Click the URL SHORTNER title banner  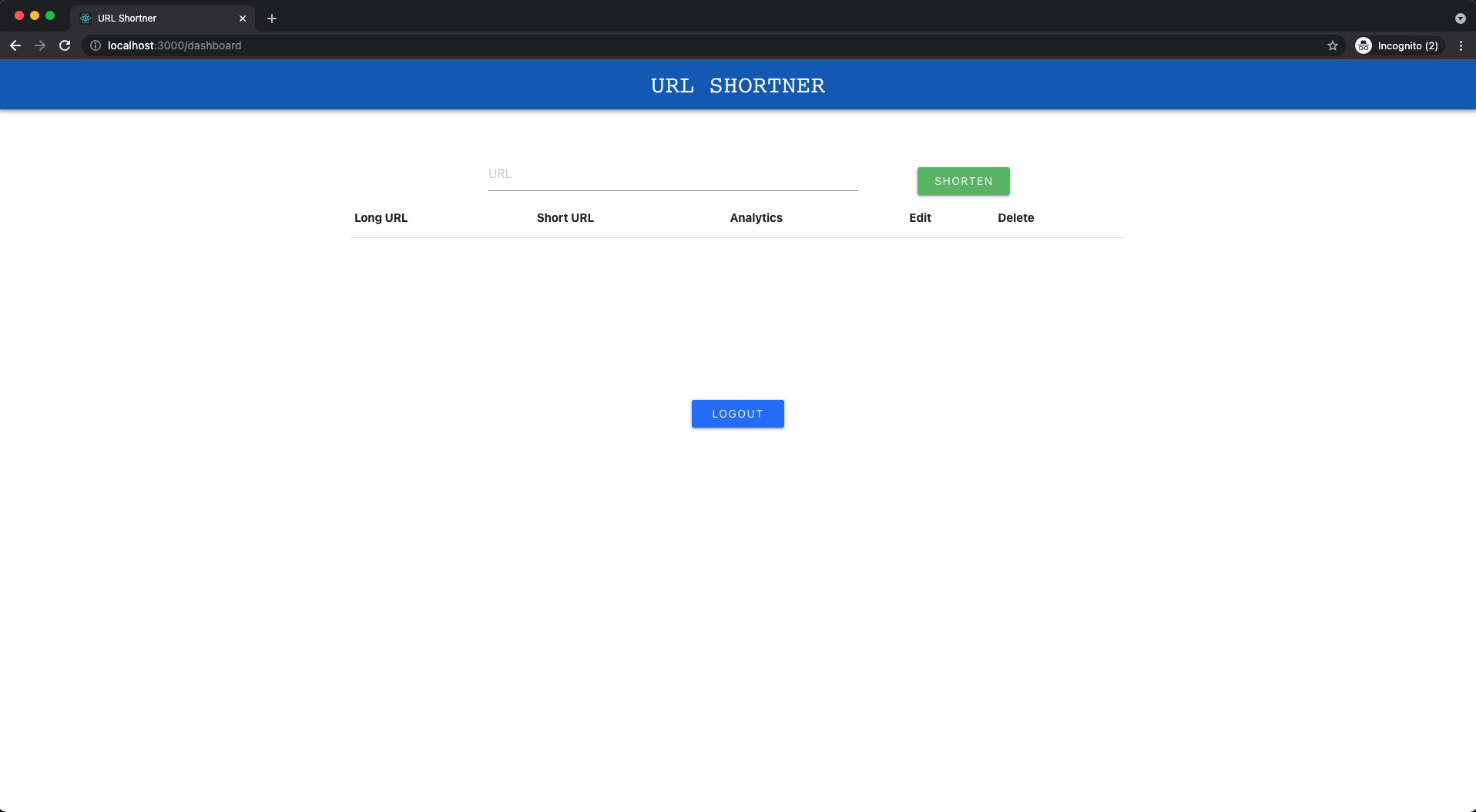[737, 85]
